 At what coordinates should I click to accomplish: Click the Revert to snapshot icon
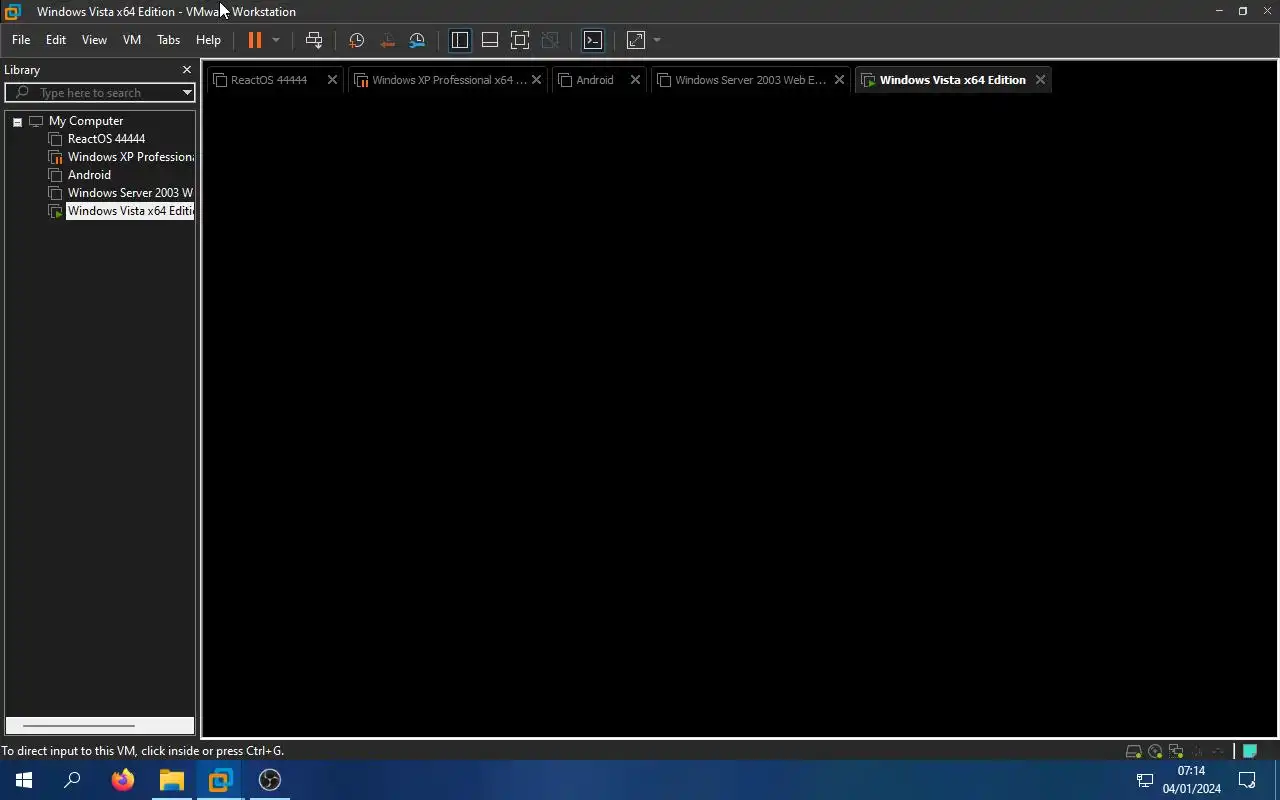[x=387, y=40]
